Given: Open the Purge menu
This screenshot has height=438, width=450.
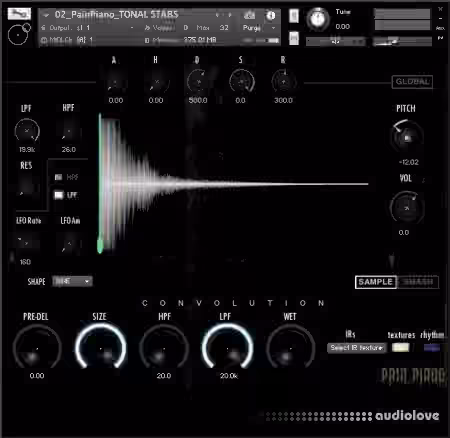Looking at the screenshot, I should coord(259,28).
